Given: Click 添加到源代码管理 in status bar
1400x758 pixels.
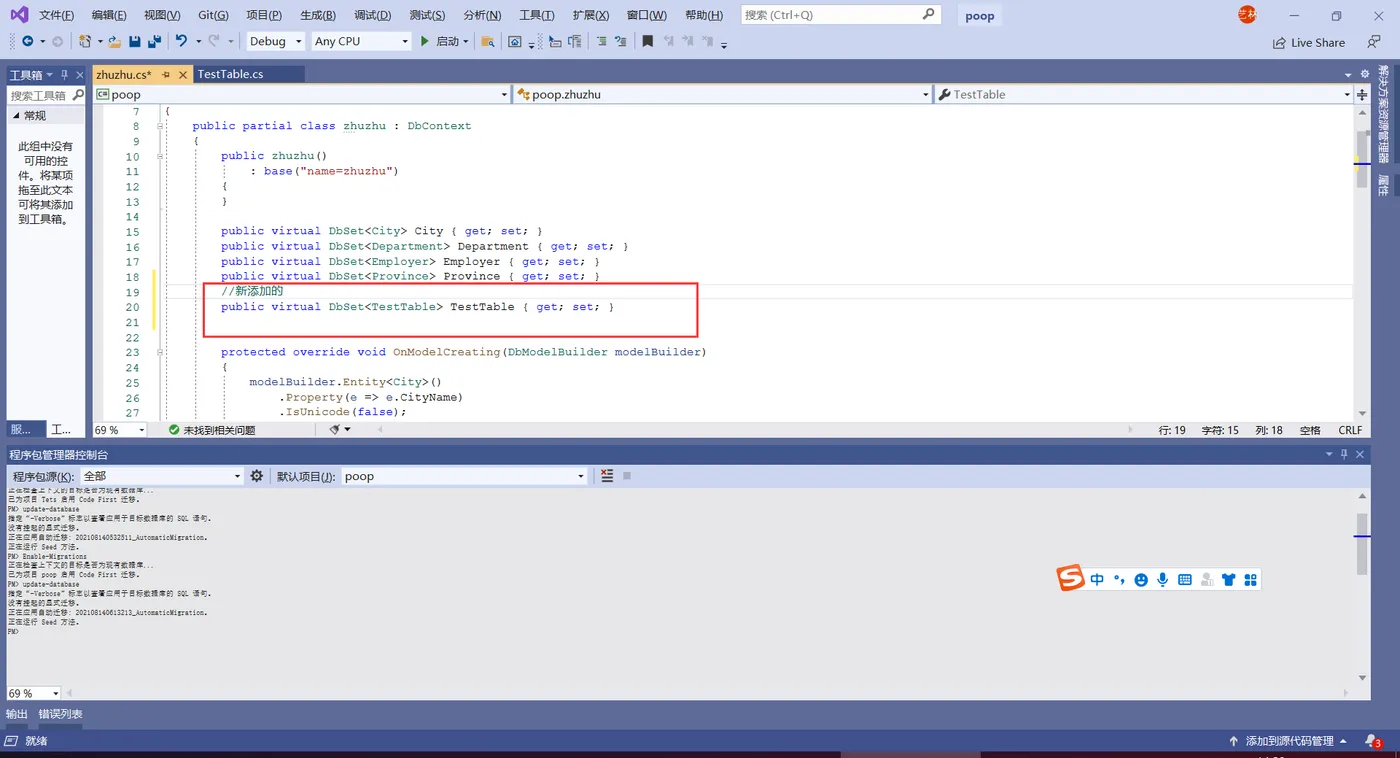Looking at the screenshot, I should point(1289,741).
